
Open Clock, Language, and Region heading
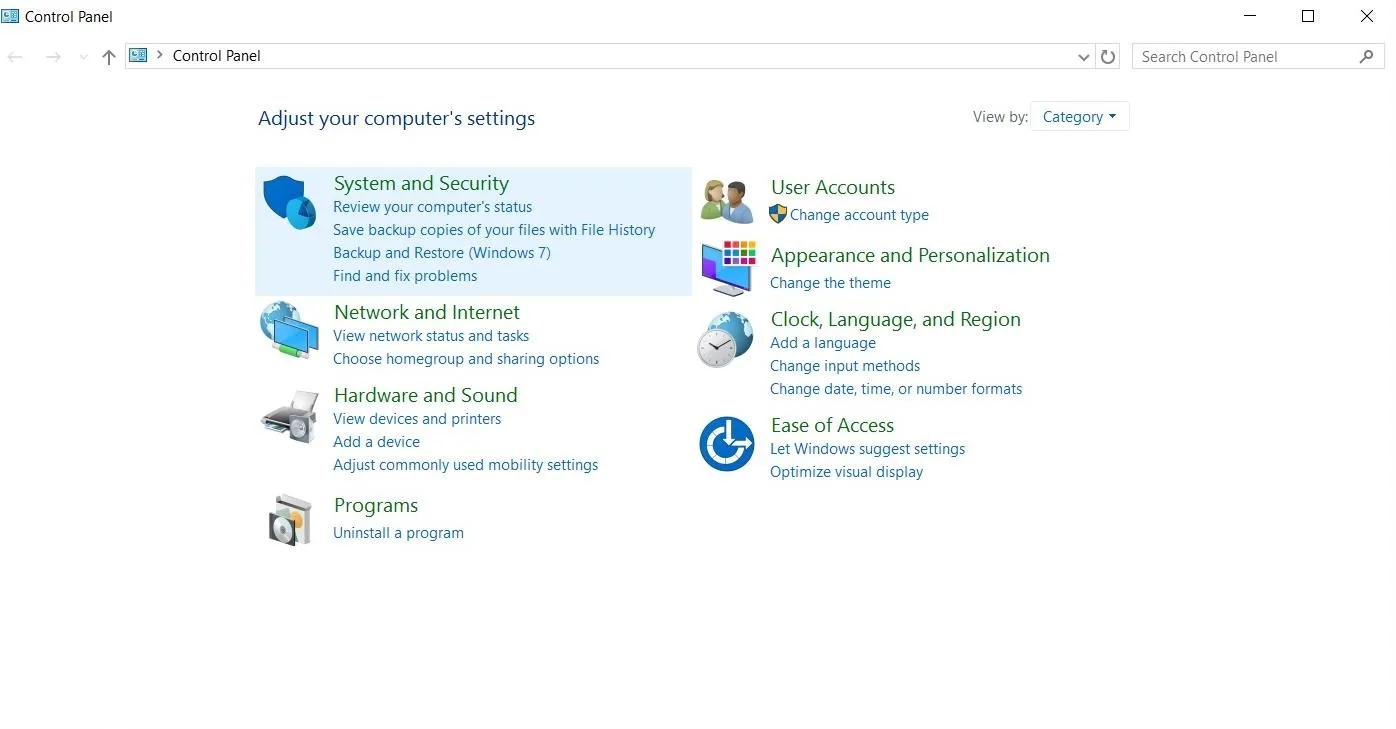(x=896, y=320)
